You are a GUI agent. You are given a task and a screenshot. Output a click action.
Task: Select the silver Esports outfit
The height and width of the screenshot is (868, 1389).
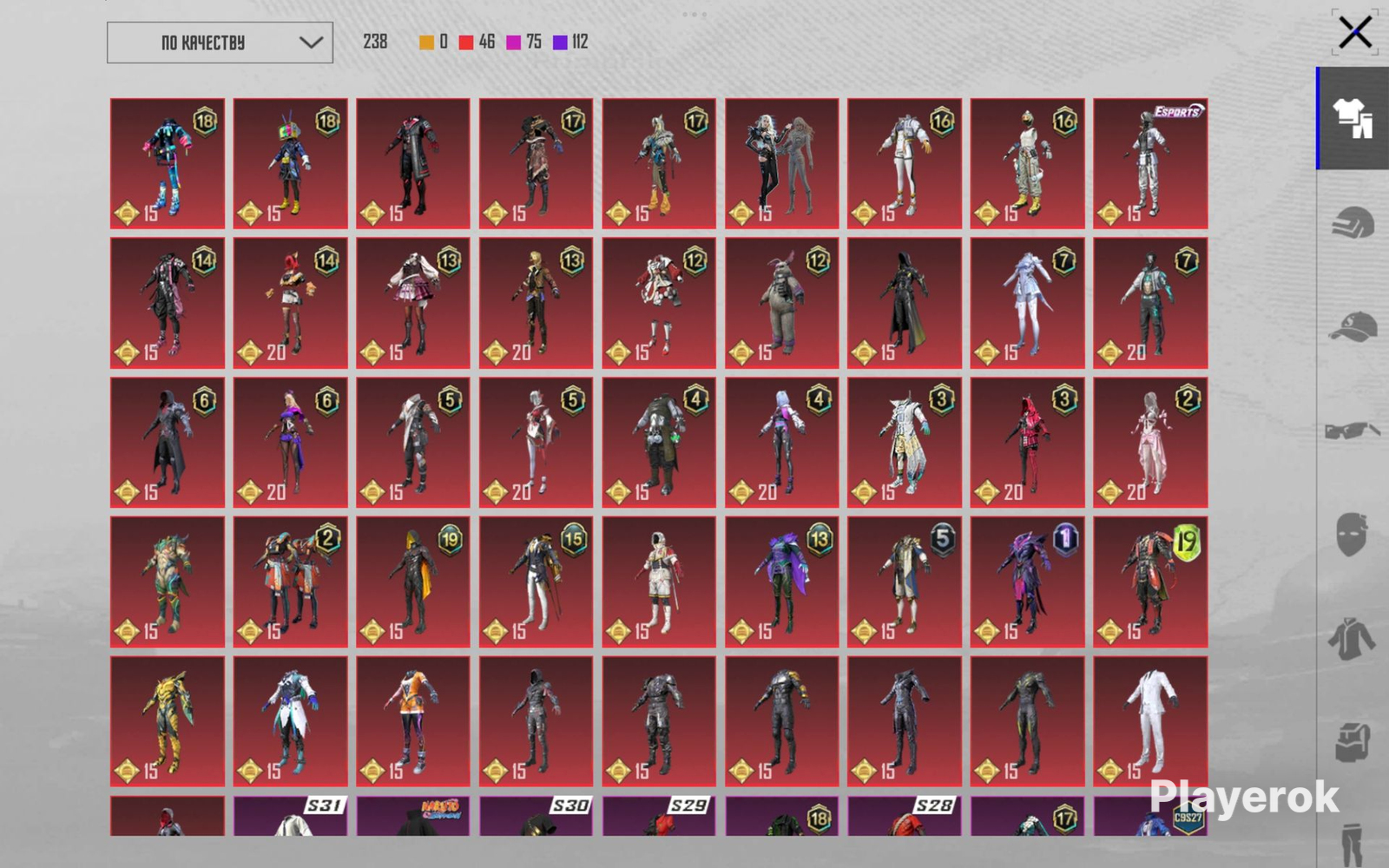[x=1150, y=163]
